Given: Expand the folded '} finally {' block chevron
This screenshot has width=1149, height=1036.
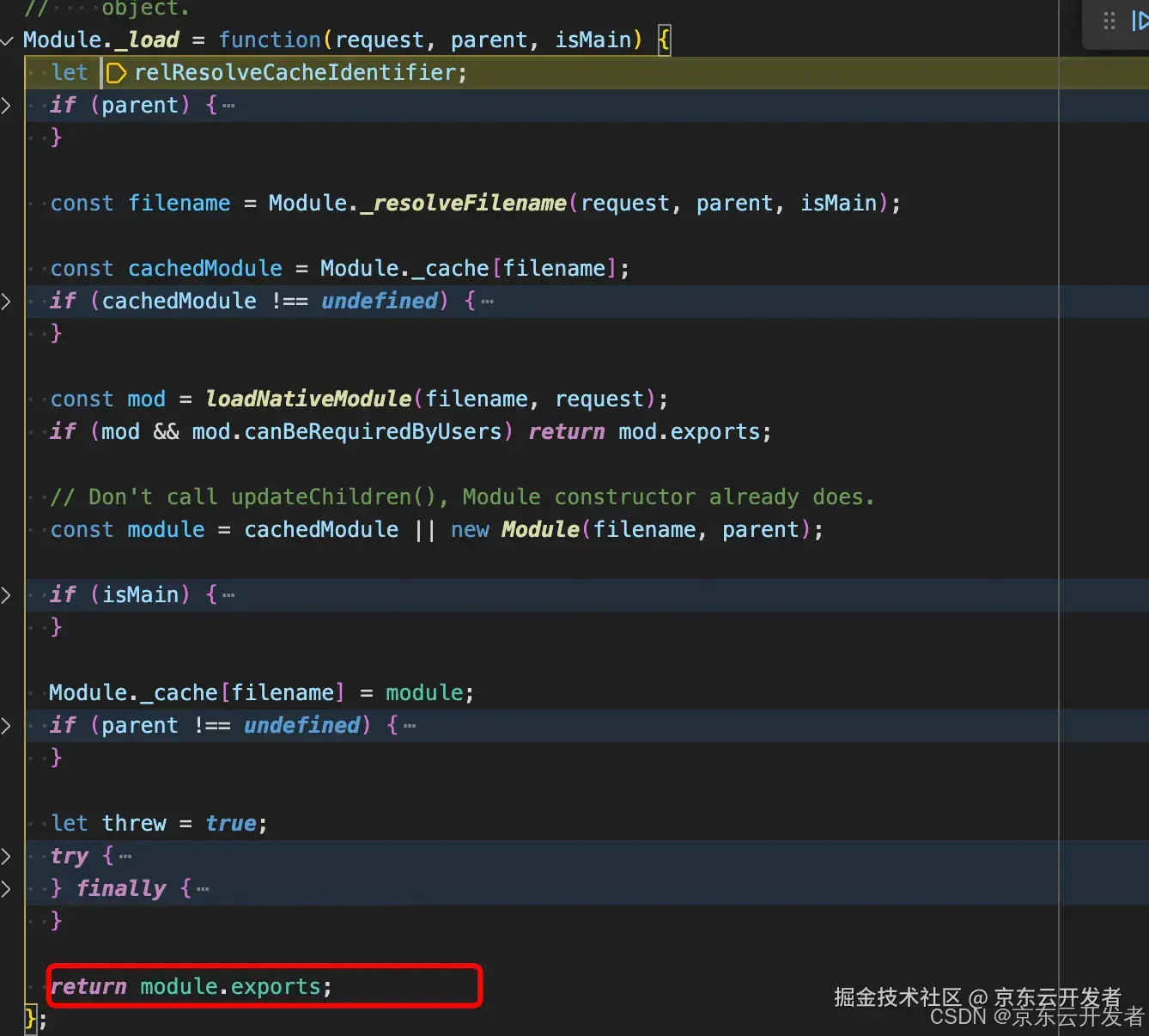Looking at the screenshot, I should (x=6, y=889).
